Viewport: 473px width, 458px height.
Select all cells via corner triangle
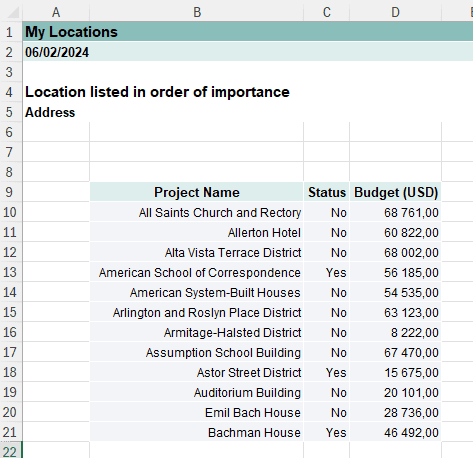tap(13, 13)
